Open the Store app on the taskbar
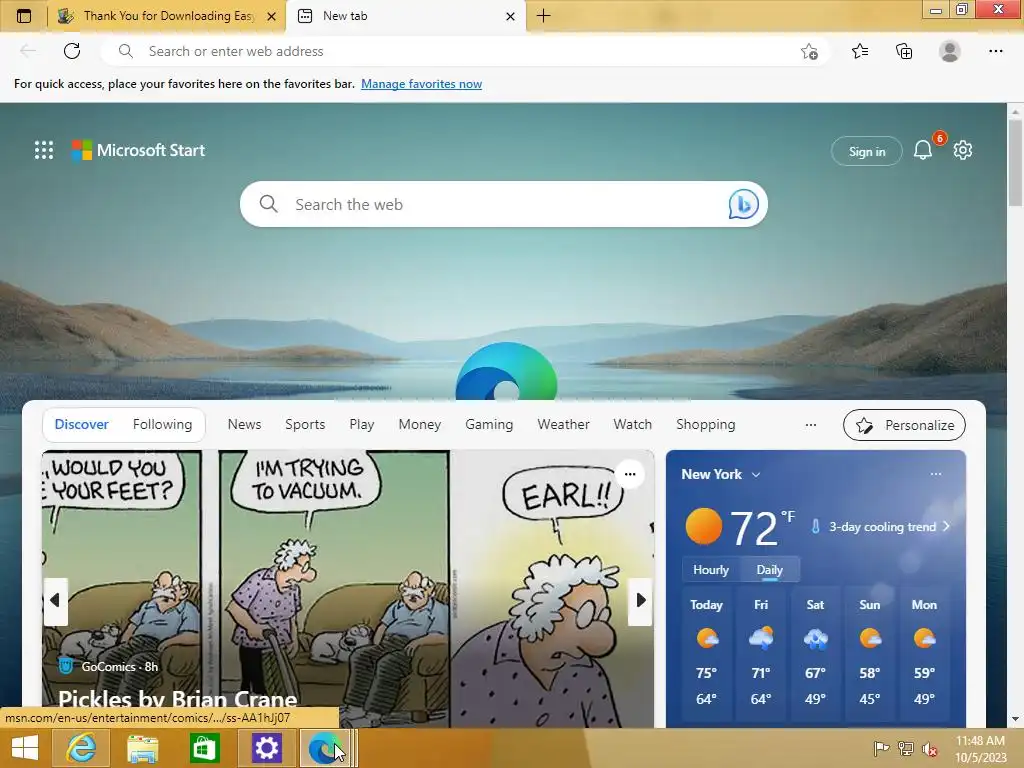The height and width of the screenshot is (768, 1024). click(x=204, y=748)
